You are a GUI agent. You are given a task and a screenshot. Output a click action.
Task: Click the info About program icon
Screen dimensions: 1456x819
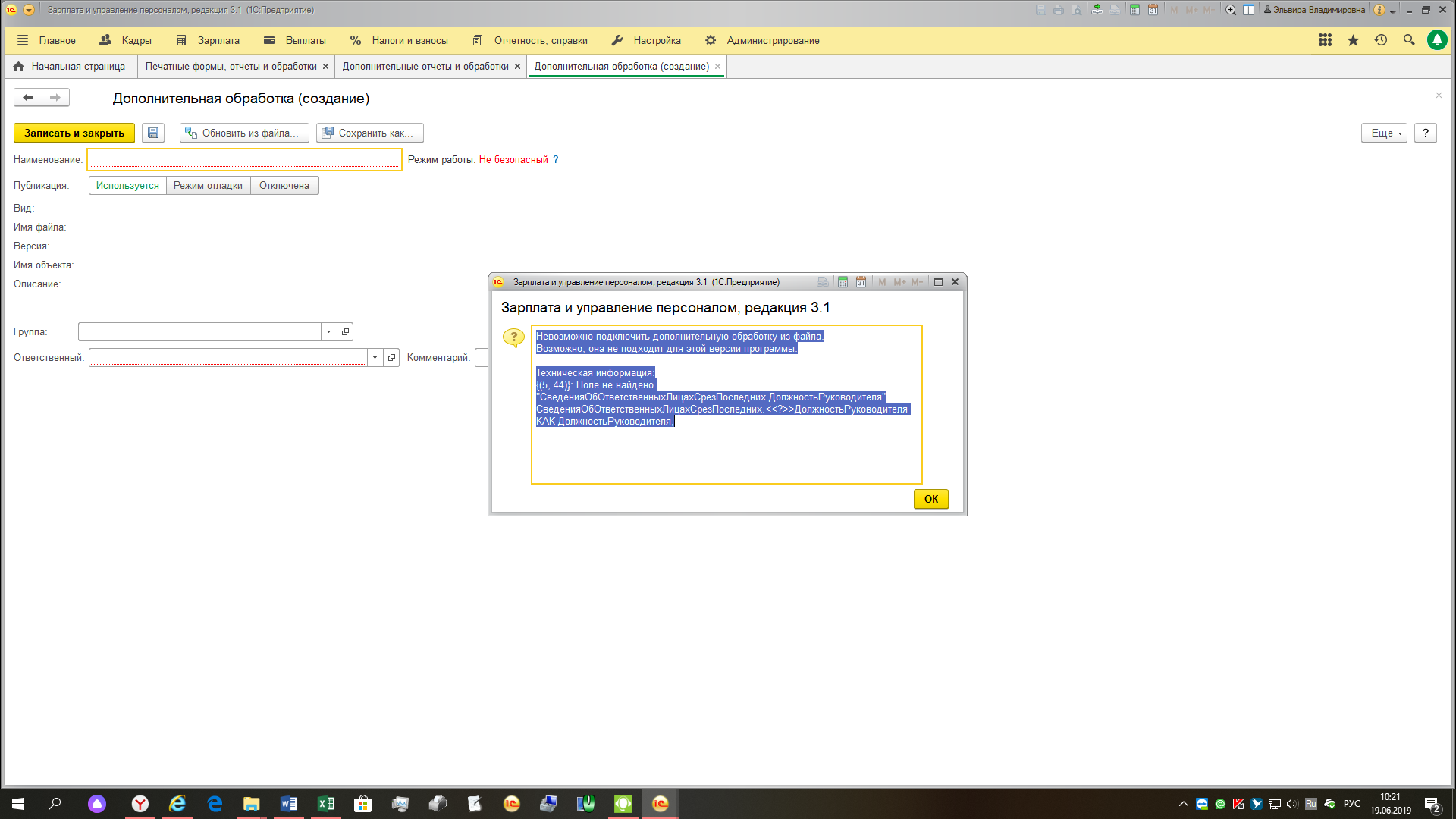pos(1379,10)
